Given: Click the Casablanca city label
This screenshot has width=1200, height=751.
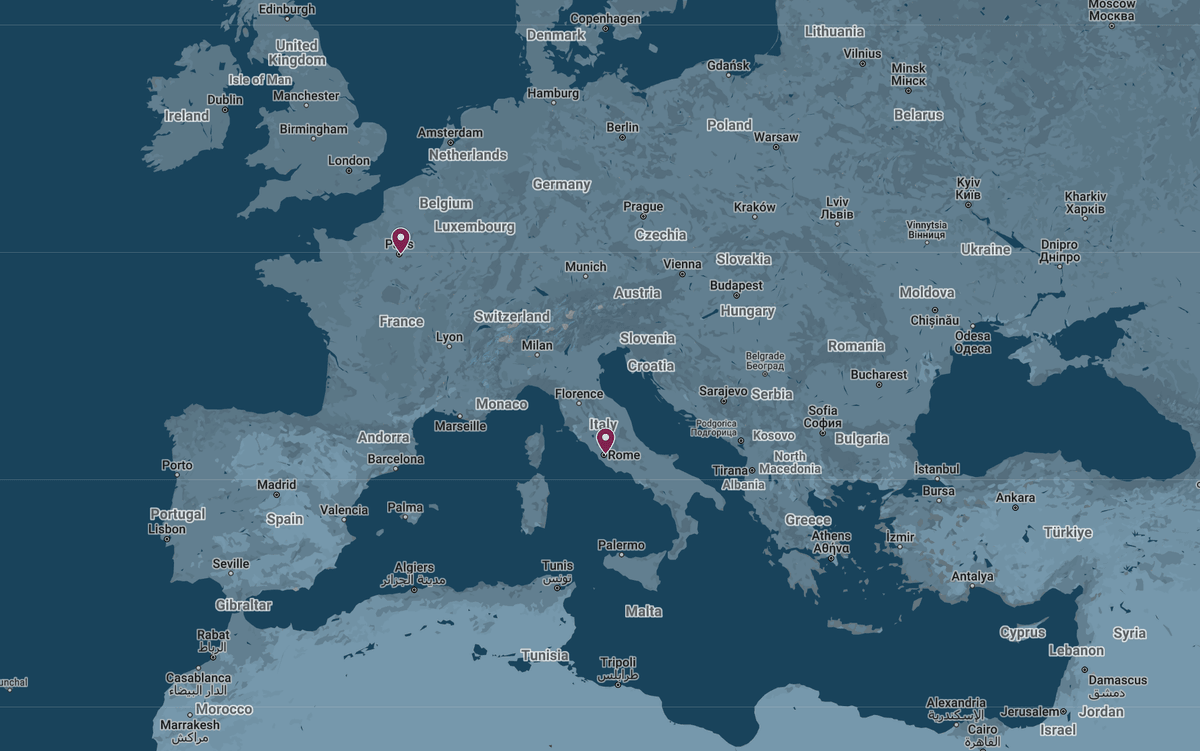Looking at the screenshot, I should point(198,684).
